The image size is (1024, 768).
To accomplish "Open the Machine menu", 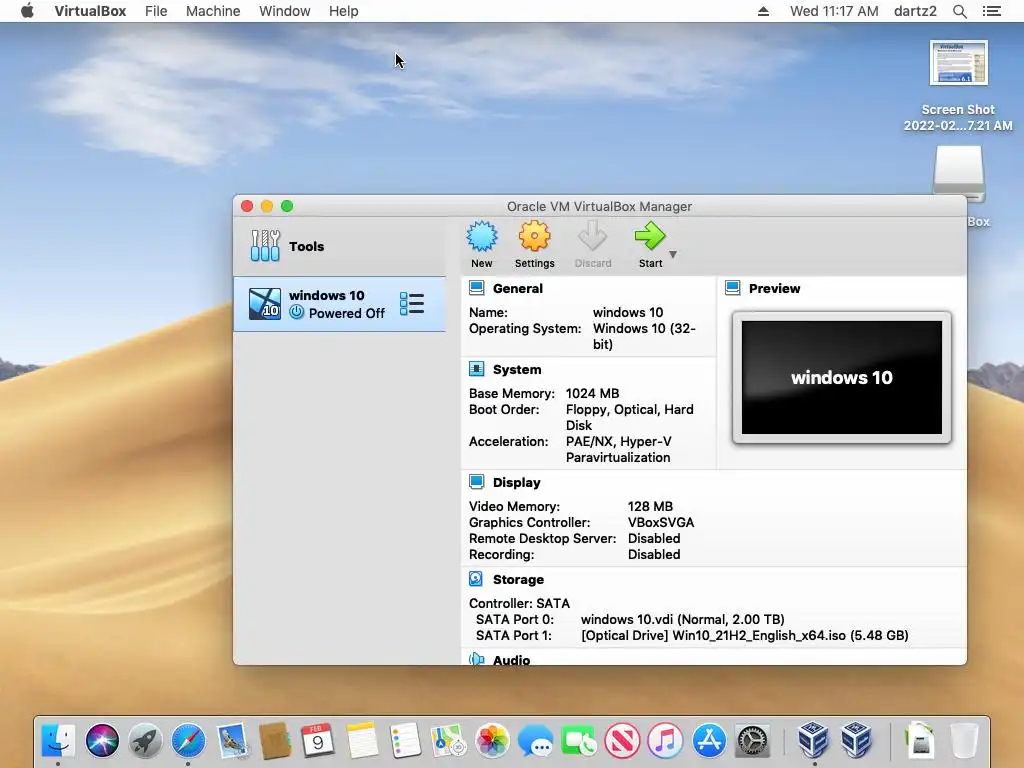I will (x=213, y=11).
